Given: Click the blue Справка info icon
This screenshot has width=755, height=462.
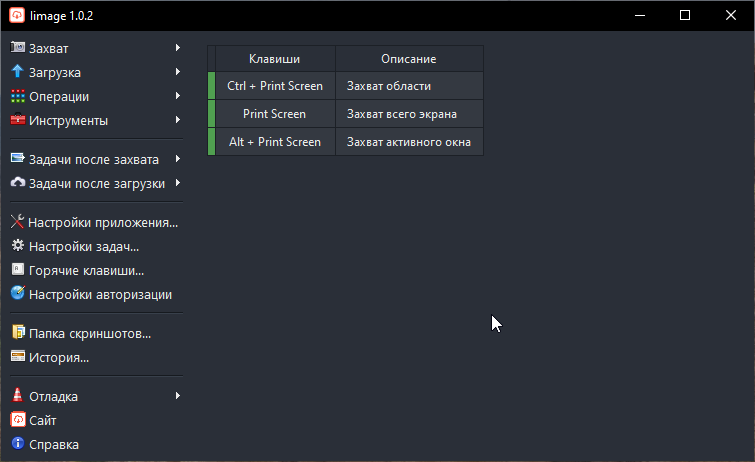Looking at the screenshot, I should [17, 444].
